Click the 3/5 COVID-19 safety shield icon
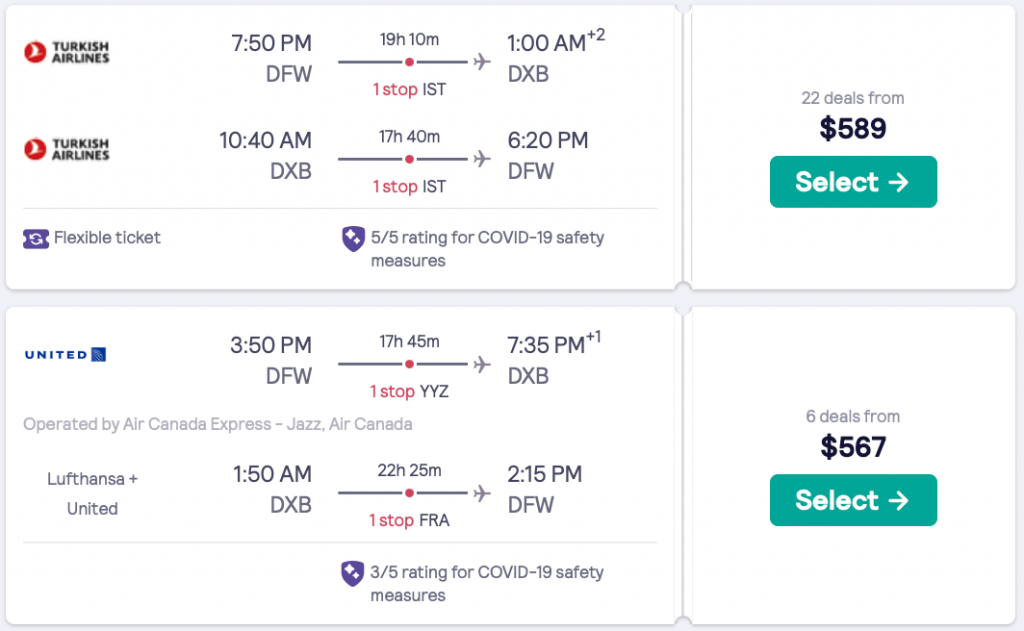The image size is (1024, 631). click(352, 573)
